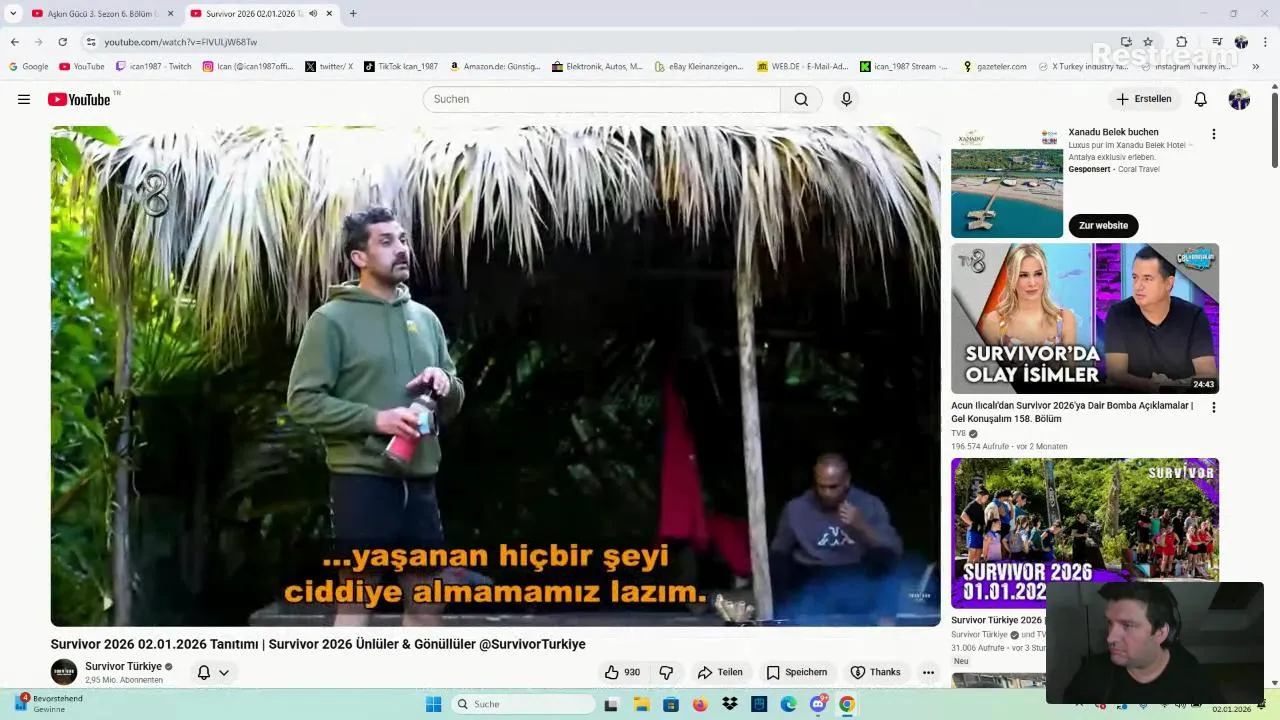The image size is (1280, 720).
Task: Open more actions for the video
Action: coord(928,672)
